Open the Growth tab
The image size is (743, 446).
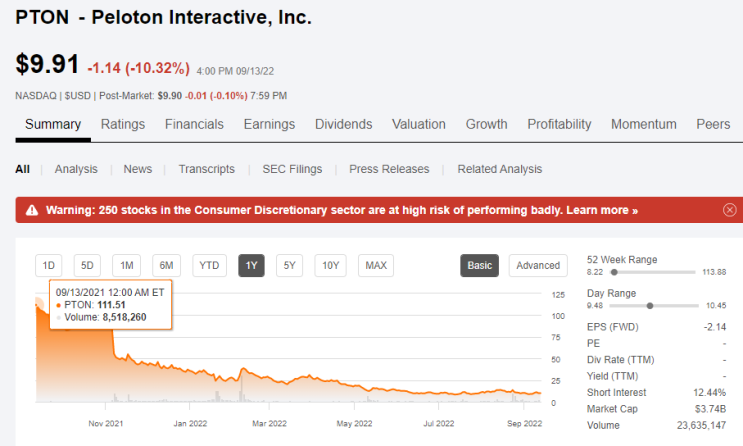[487, 124]
